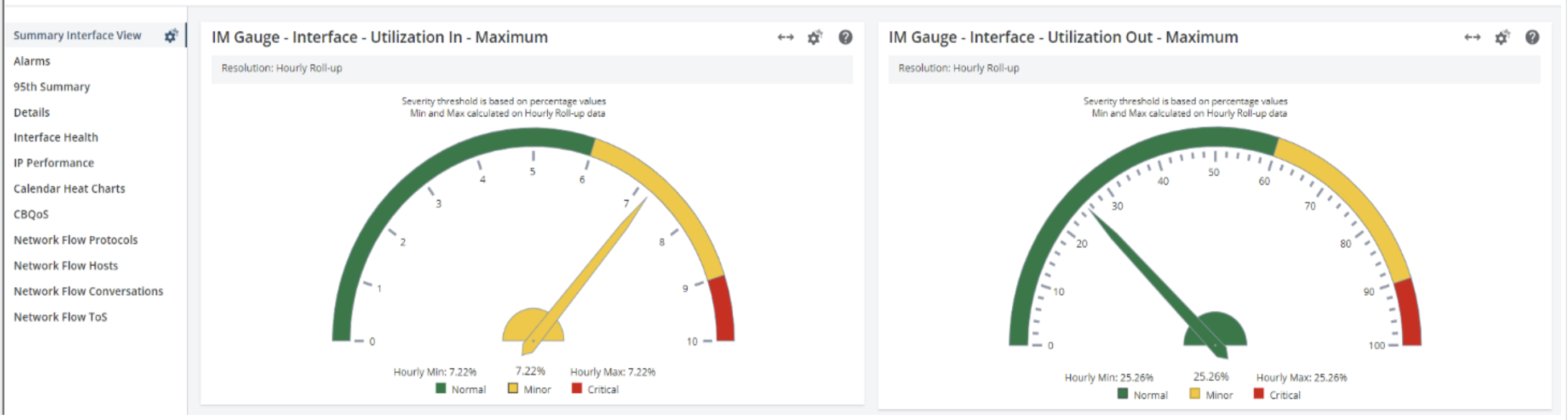Toggle Minor legend on Utilization In gauge

click(x=529, y=389)
